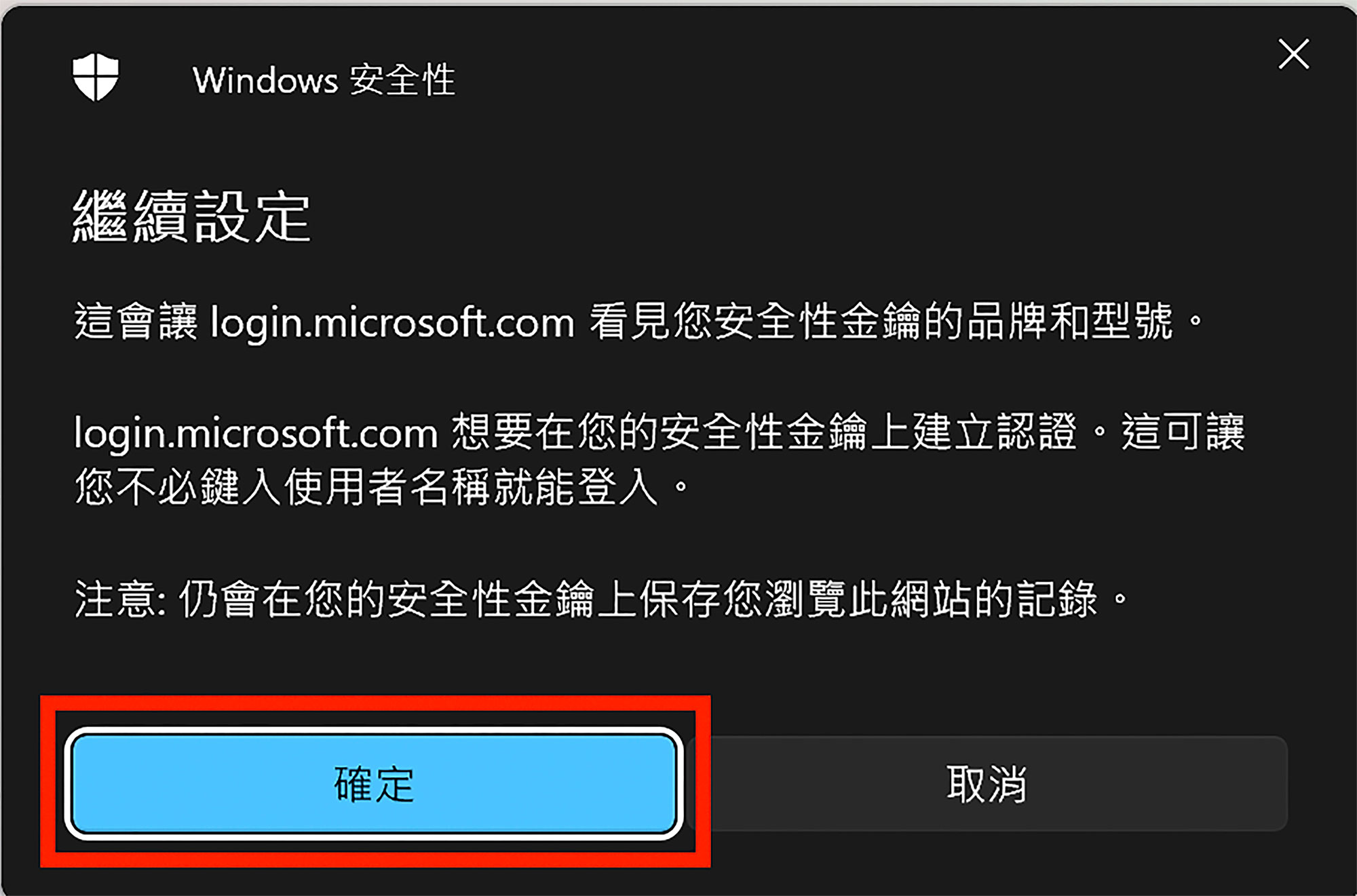
Task: Close the Windows 安全性 dialog
Action: pos(1293,54)
